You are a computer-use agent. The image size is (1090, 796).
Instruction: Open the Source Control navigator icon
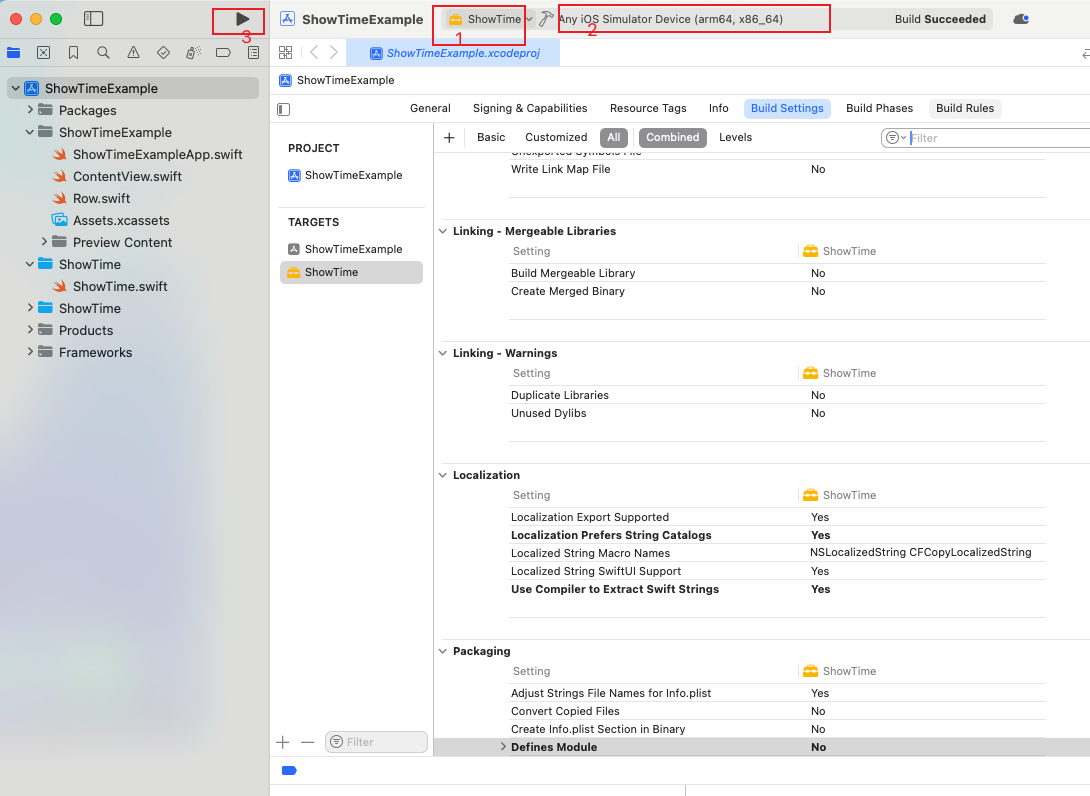point(43,53)
